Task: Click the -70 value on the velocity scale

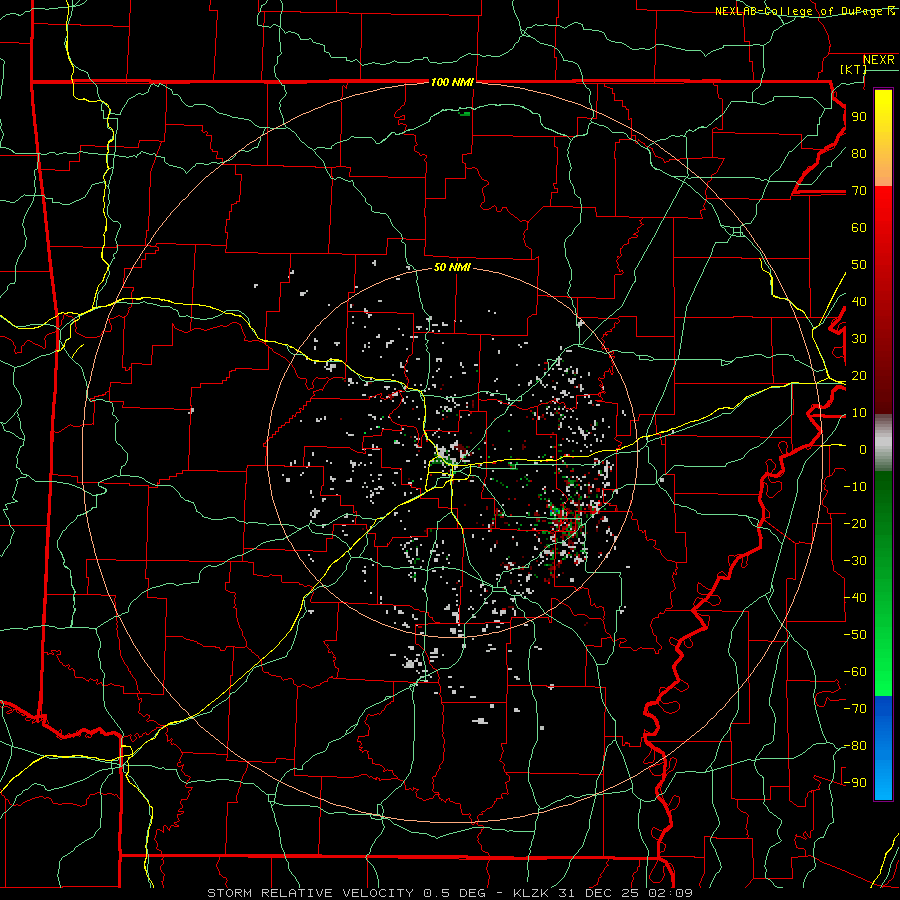Action: [x=855, y=709]
